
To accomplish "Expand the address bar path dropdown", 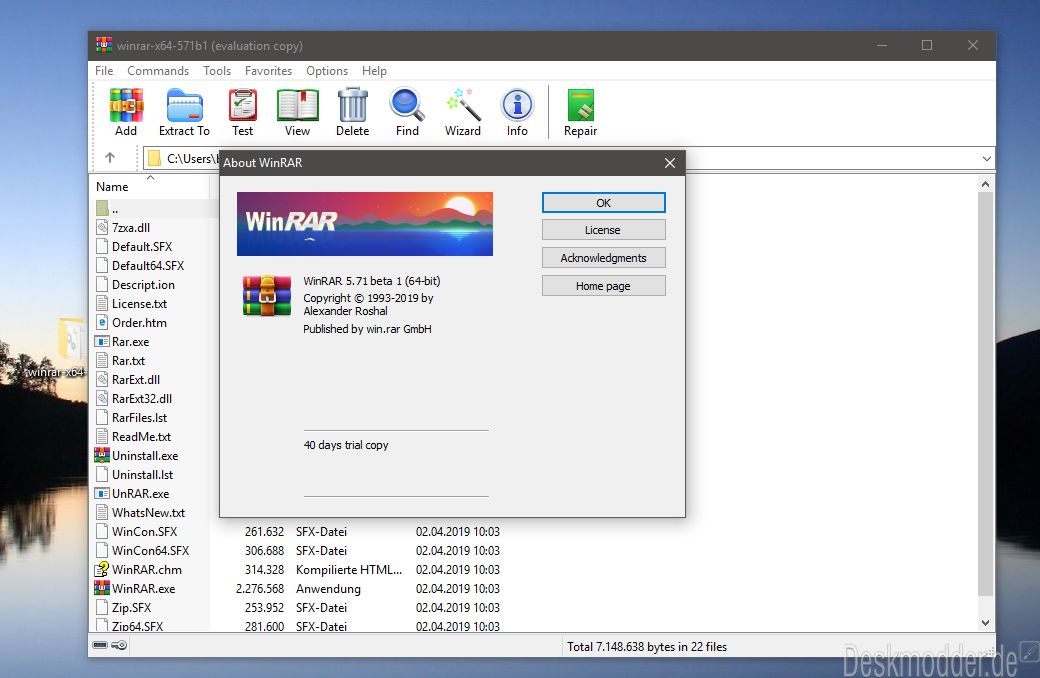I will (x=986, y=159).
